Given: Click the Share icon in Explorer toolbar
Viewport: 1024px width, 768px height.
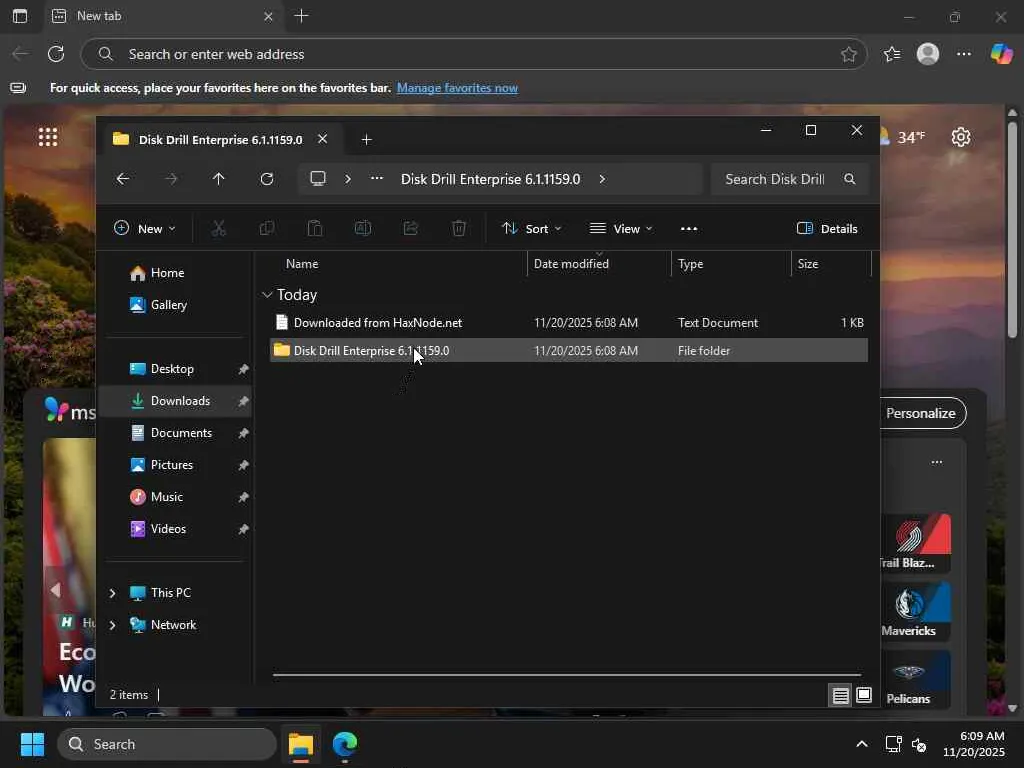Looking at the screenshot, I should coord(411,229).
